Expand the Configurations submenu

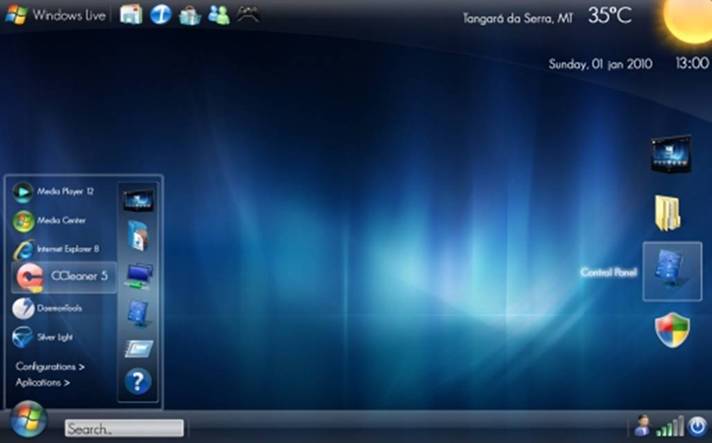[x=50, y=367]
